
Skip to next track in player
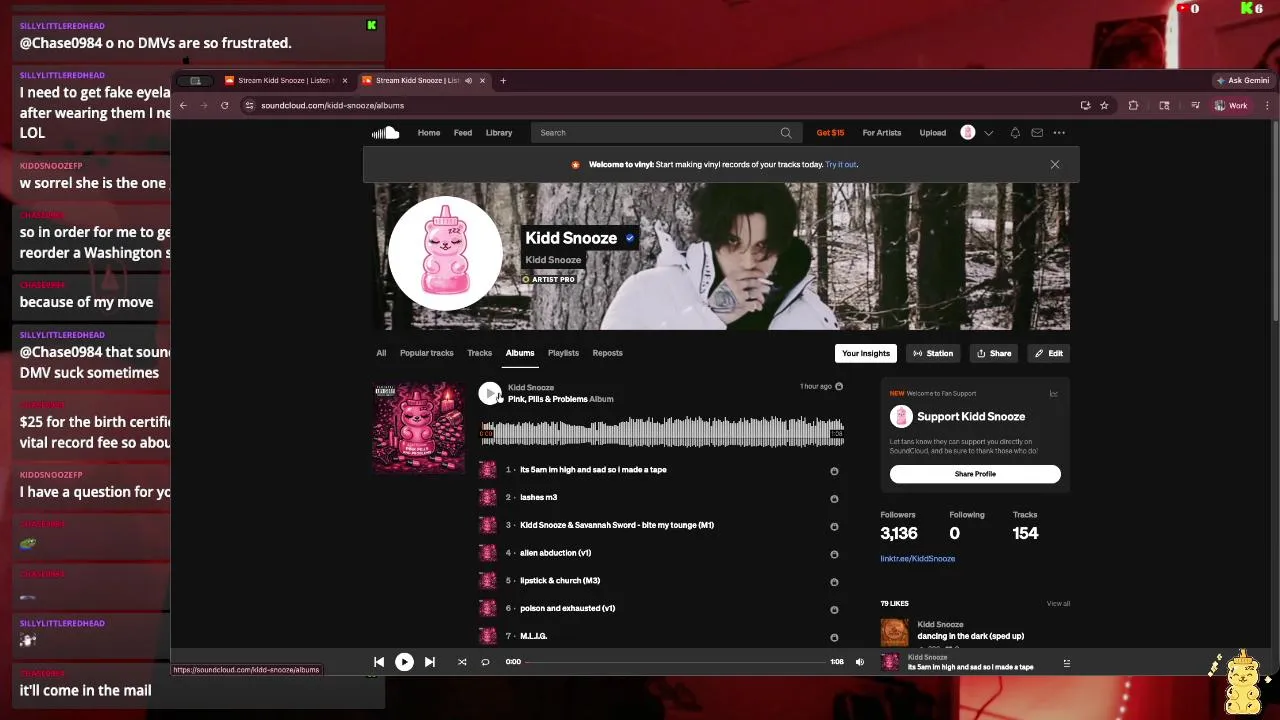(x=430, y=661)
